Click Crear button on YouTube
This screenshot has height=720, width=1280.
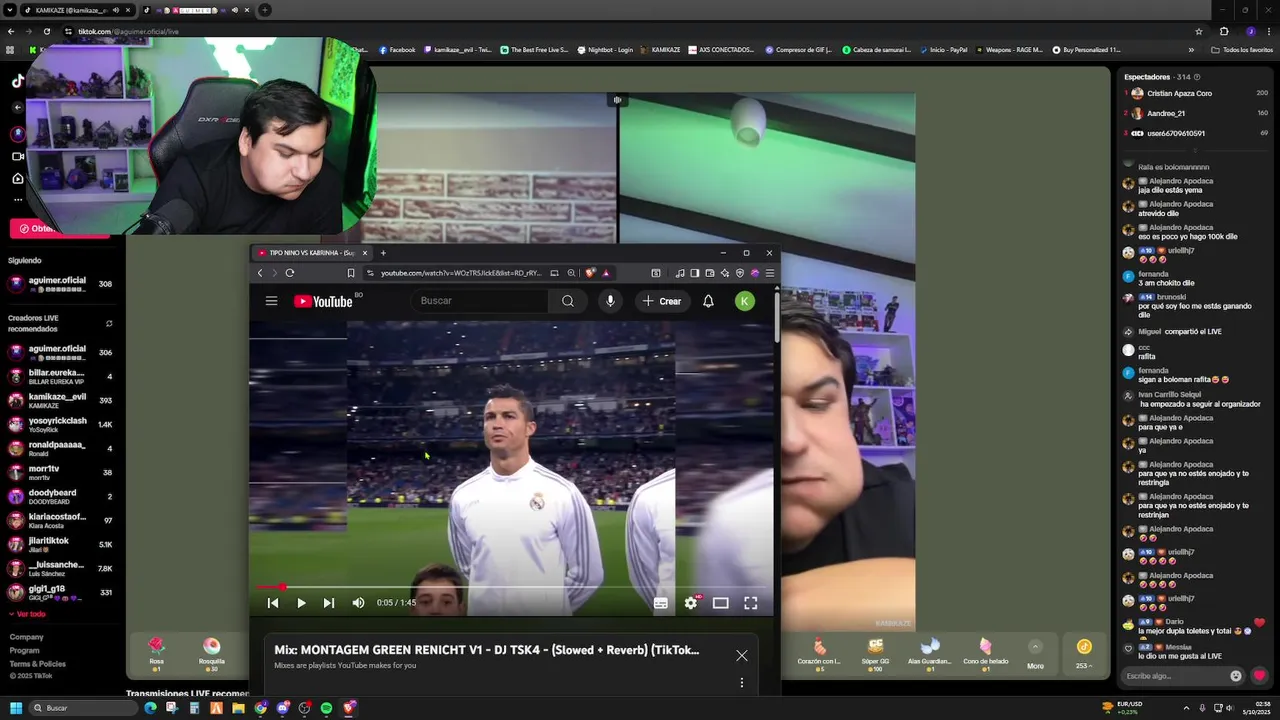coord(662,301)
